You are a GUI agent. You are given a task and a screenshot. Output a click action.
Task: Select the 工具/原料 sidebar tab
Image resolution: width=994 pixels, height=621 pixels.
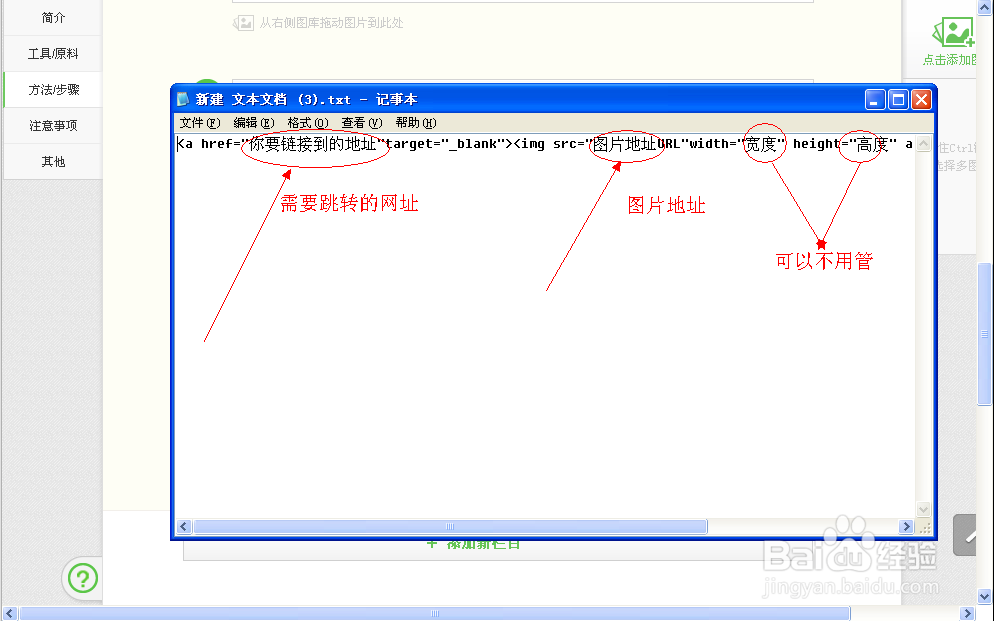click(53, 54)
